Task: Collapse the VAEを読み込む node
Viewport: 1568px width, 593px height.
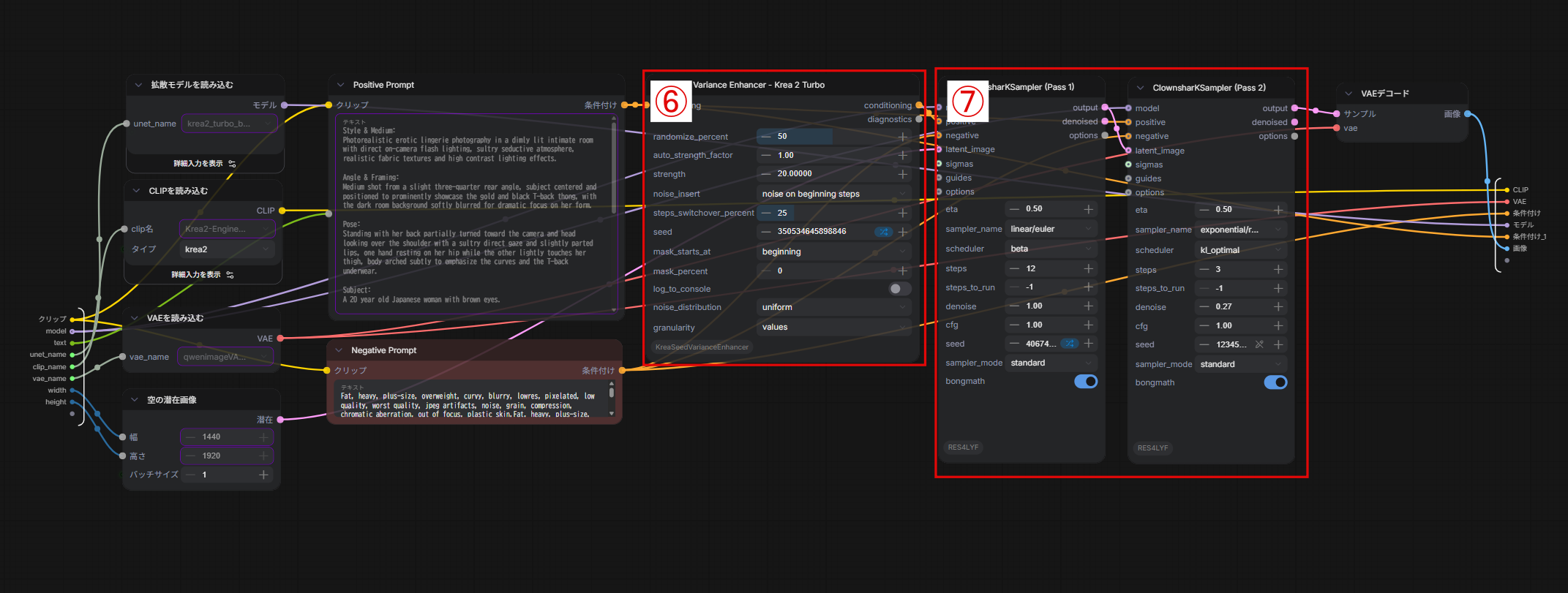Action: (135, 318)
